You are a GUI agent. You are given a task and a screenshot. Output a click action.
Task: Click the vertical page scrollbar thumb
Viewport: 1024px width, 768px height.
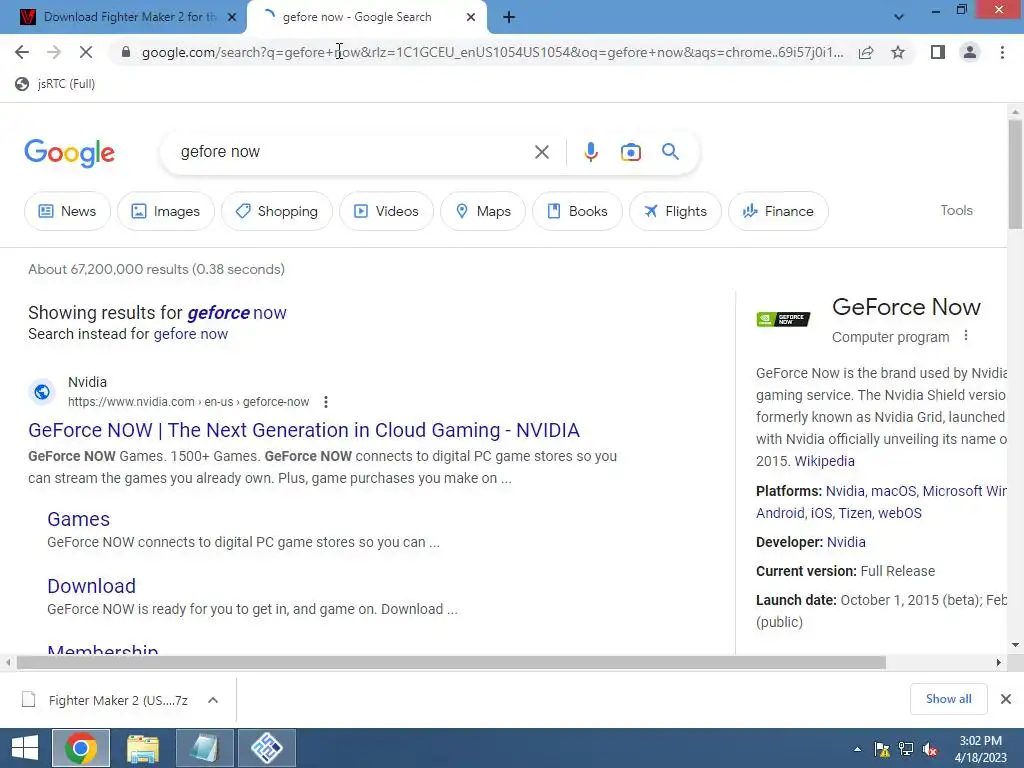pyautogui.click(x=1015, y=173)
